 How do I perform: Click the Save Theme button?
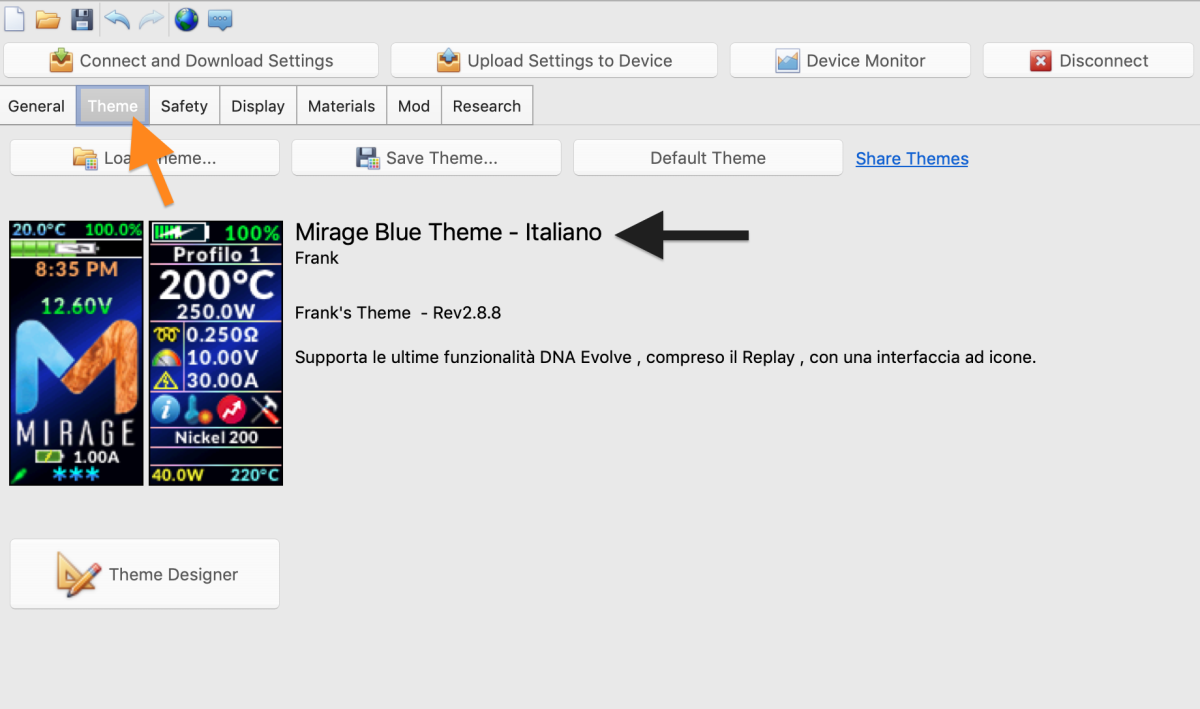(x=426, y=158)
